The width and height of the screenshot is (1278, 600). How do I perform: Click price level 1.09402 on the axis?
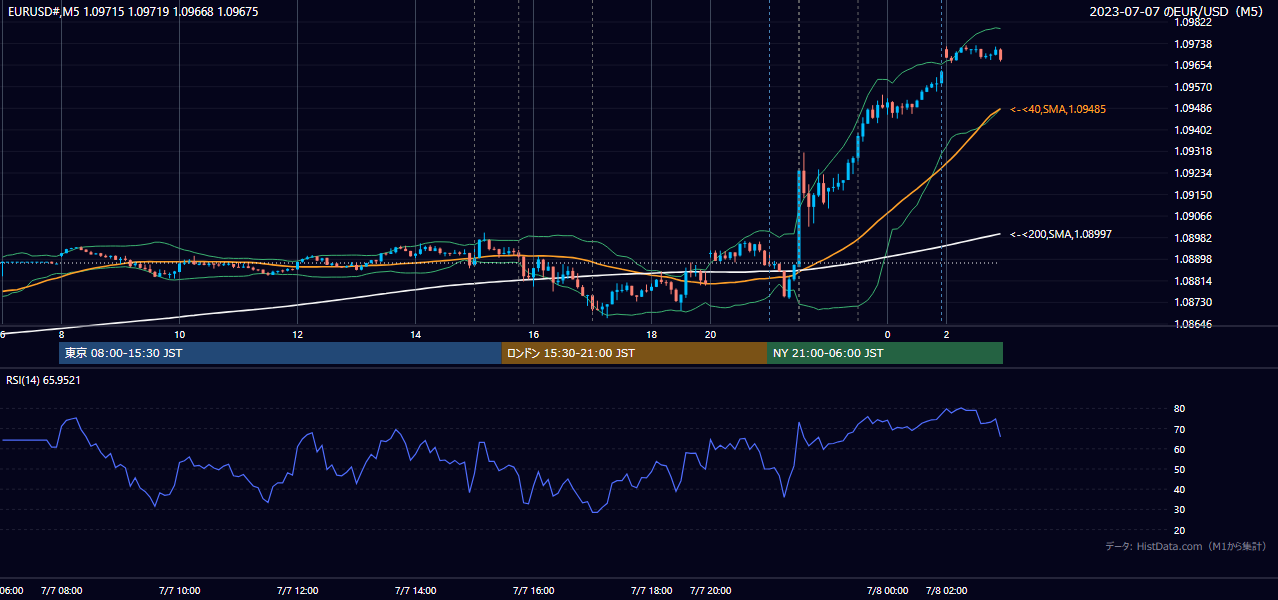point(1193,130)
